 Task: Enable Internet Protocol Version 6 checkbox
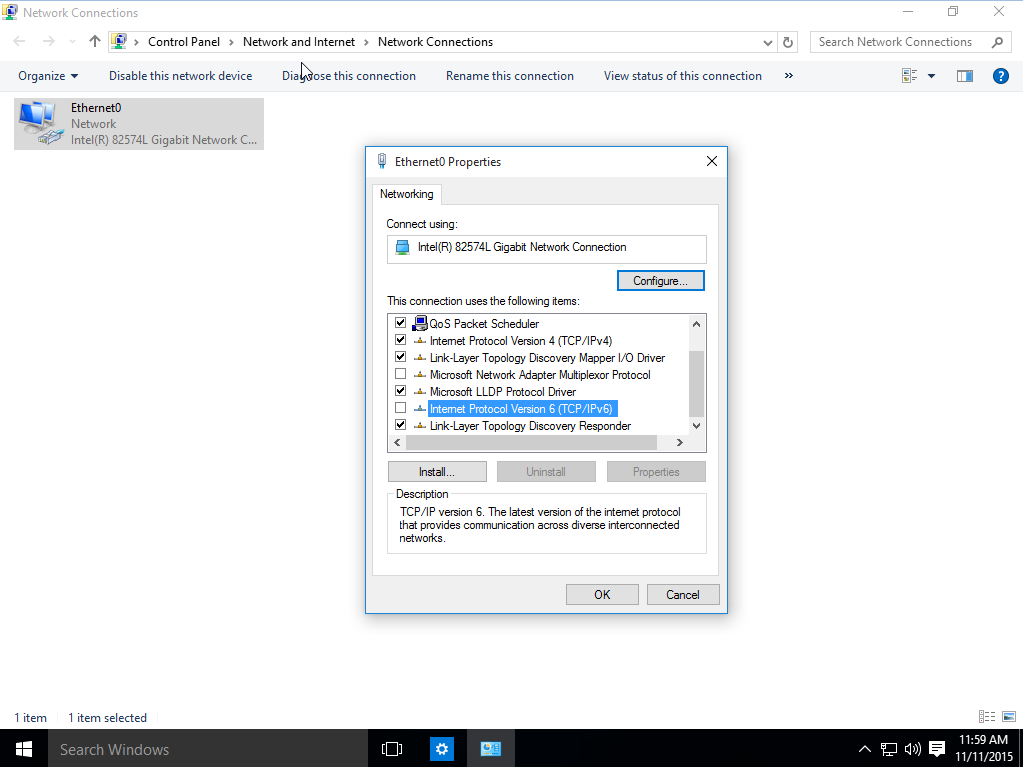[x=401, y=408]
